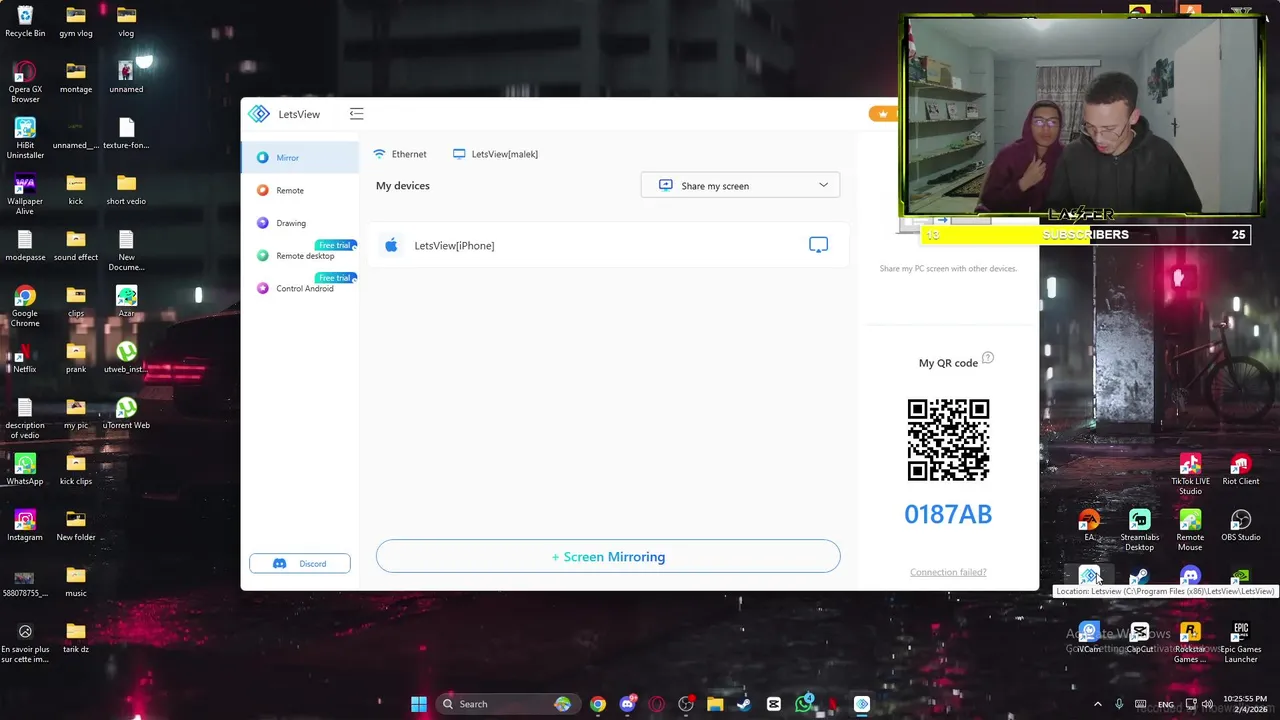Image resolution: width=1280 pixels, height=720 pixels.
Task: Select the Google Chrome desktop shortcut
Action: click(25, 306)
